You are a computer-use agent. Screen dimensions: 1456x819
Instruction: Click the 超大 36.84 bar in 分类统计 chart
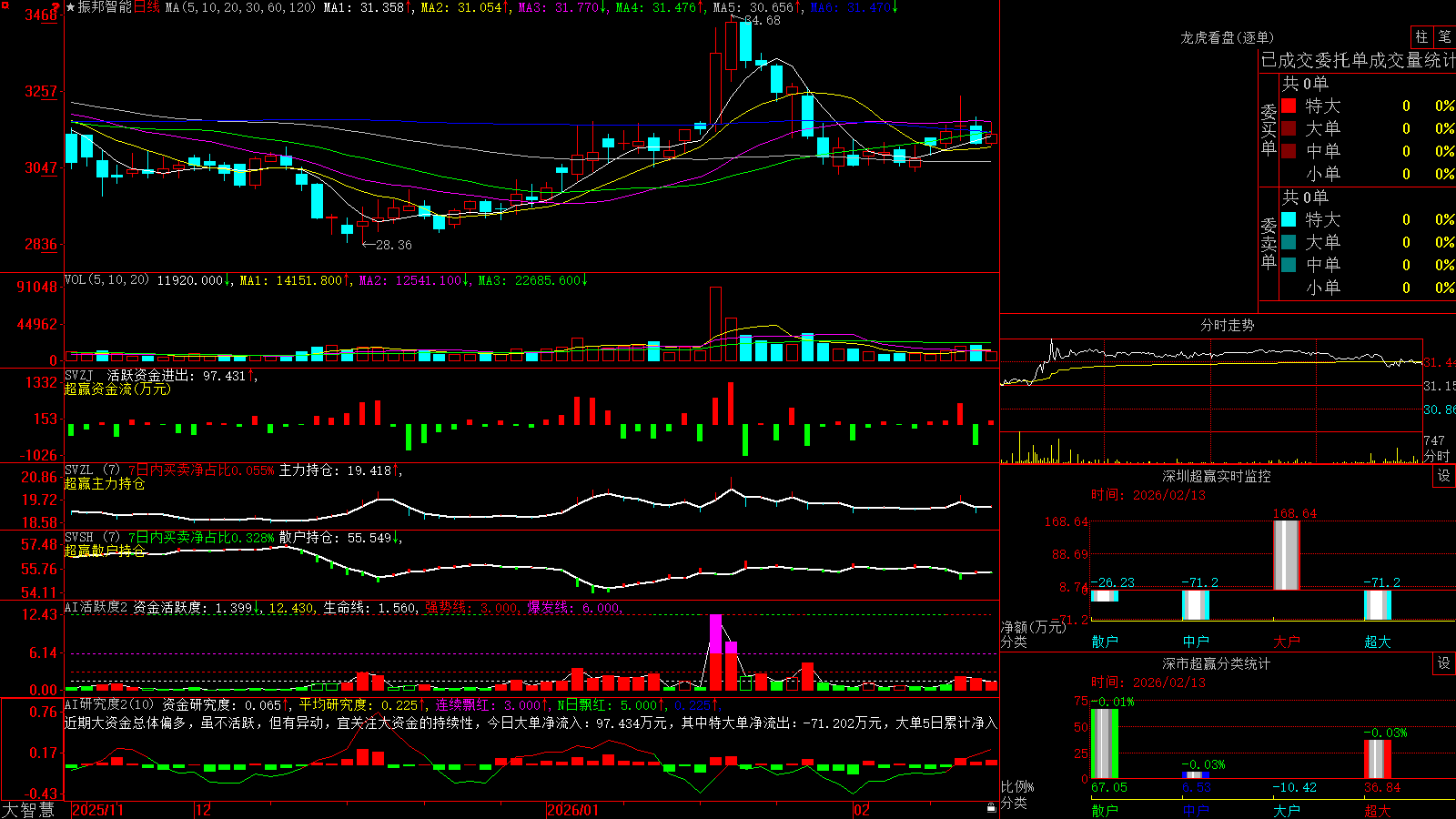click(x=1378, y=759)
